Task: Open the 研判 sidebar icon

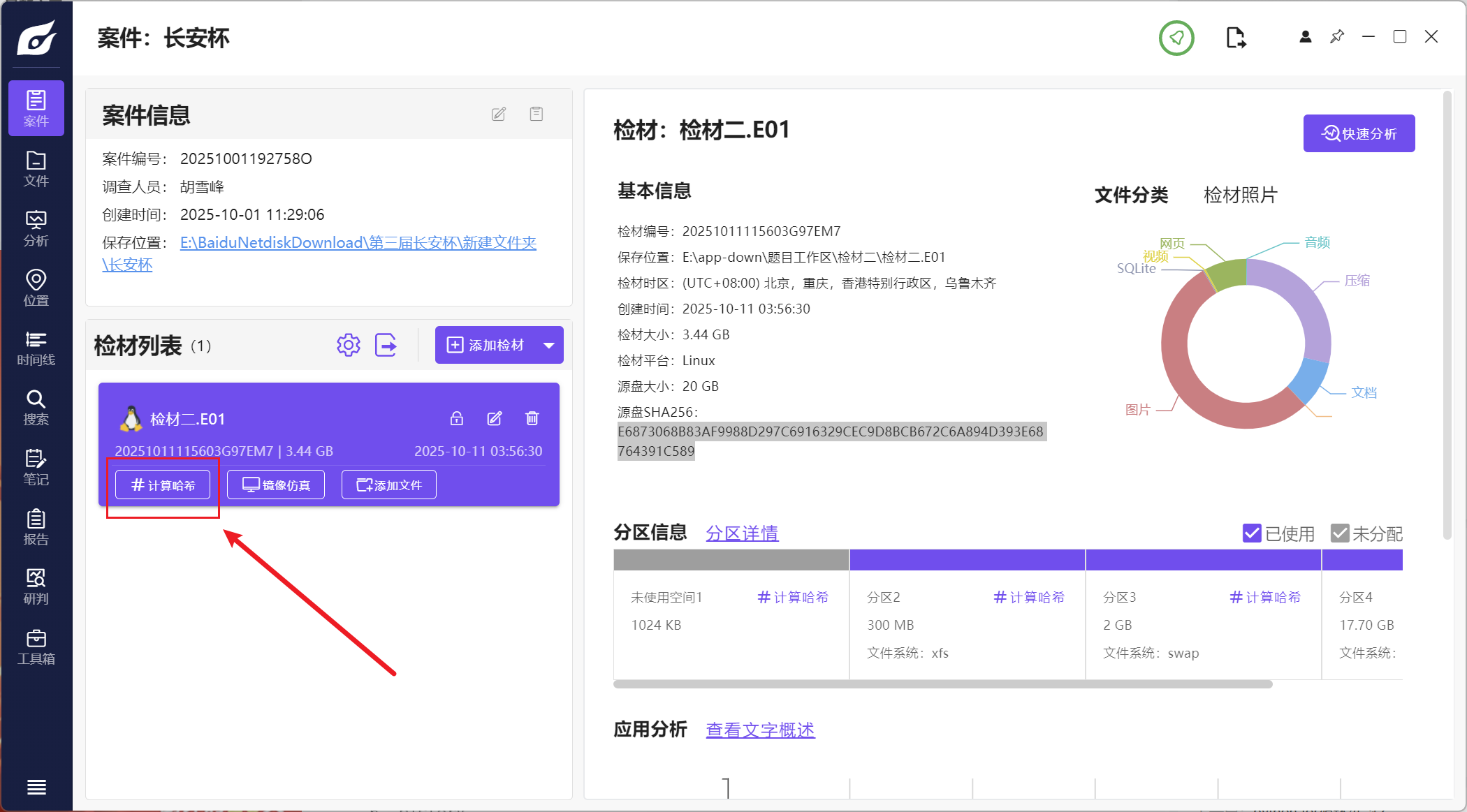Action: [36, 586]
